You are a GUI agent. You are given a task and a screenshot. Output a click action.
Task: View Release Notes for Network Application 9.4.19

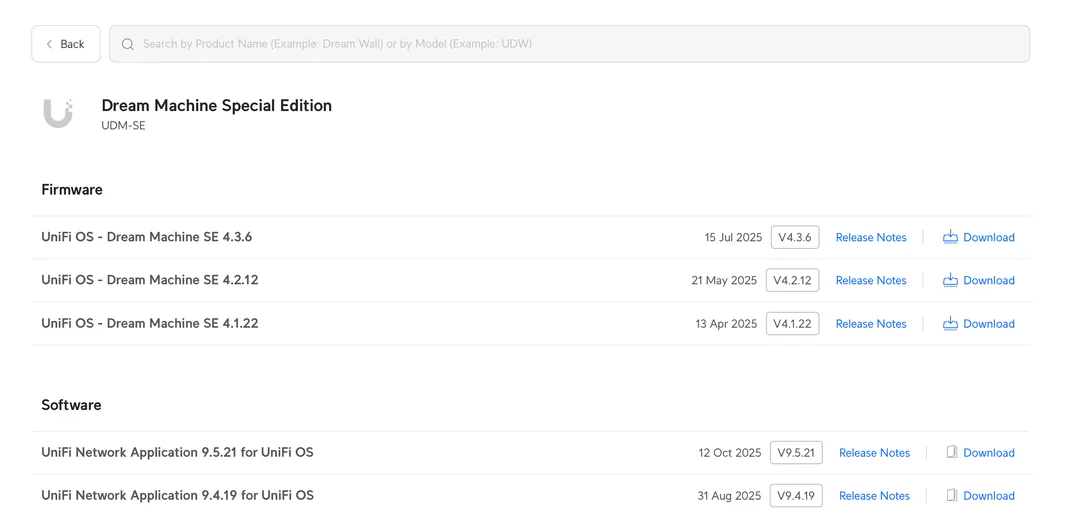tap(874, 496)
